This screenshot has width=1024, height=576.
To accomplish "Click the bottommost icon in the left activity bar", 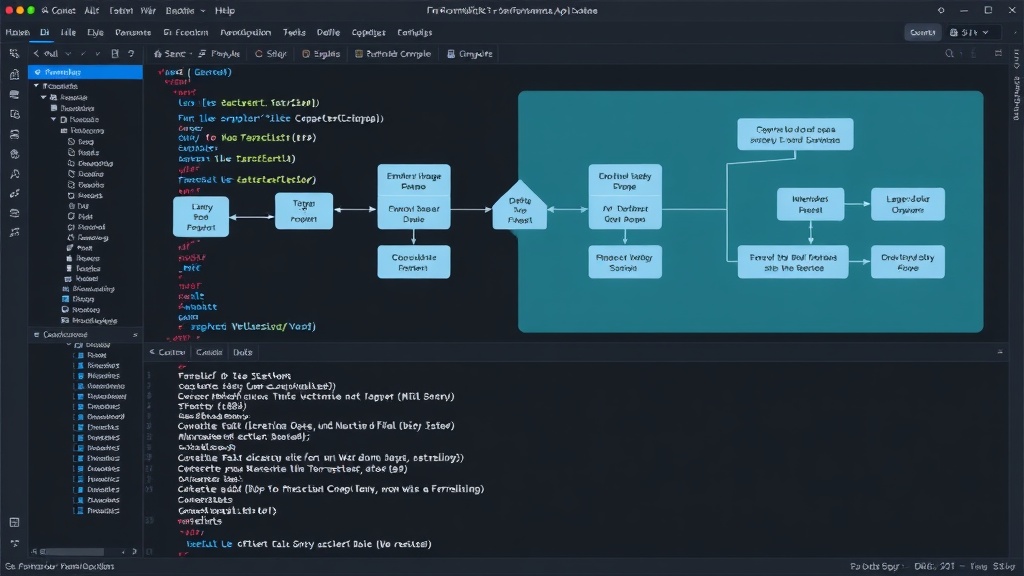I will (14, 543).
